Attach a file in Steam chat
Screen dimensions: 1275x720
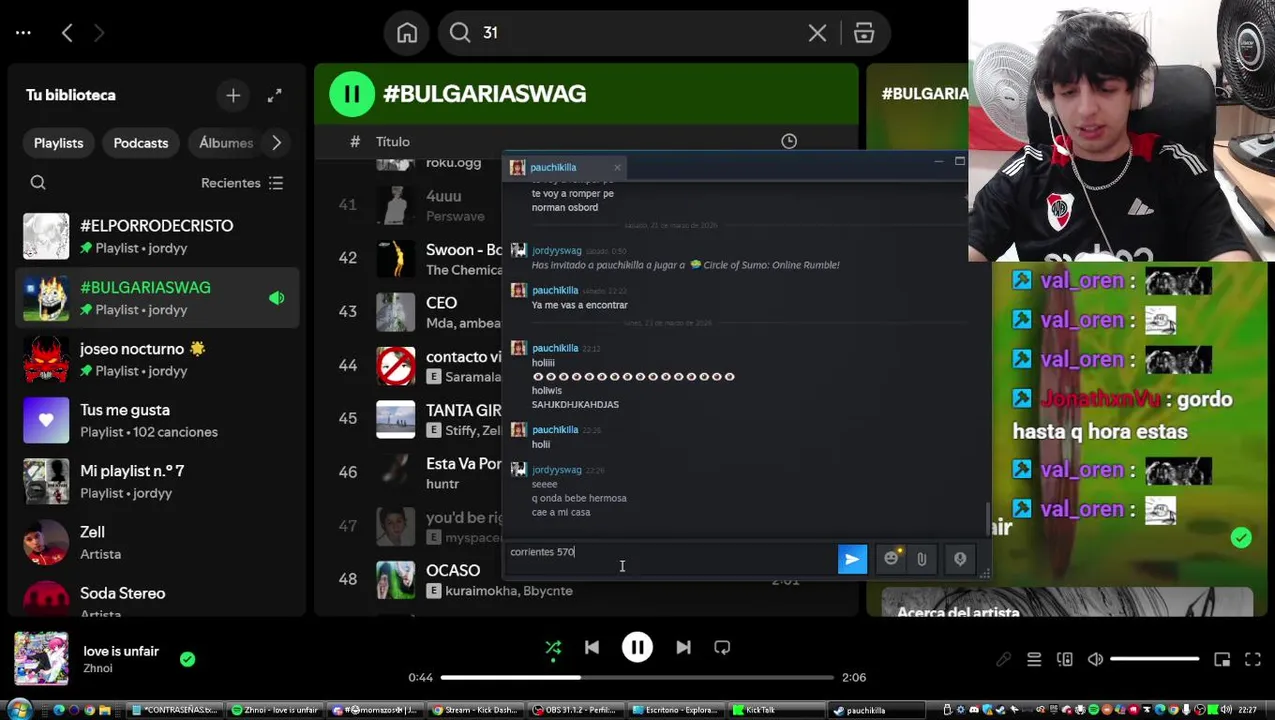click(x=922, y=560)
